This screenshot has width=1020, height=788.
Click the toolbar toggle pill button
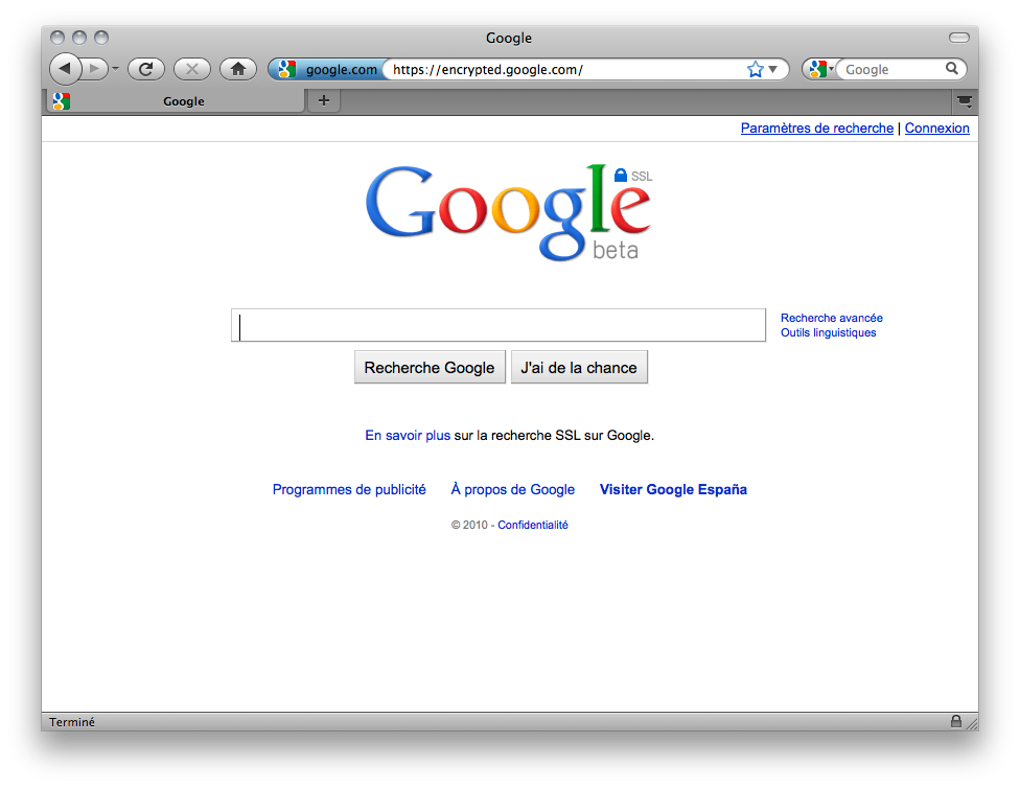coord(959,38)
